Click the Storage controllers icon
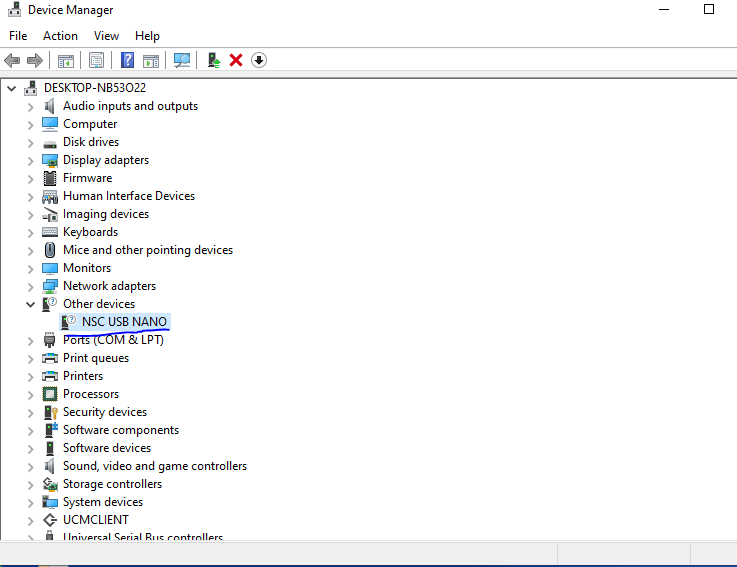This screenshot has width=737, height=567. (x=50, y=484)
